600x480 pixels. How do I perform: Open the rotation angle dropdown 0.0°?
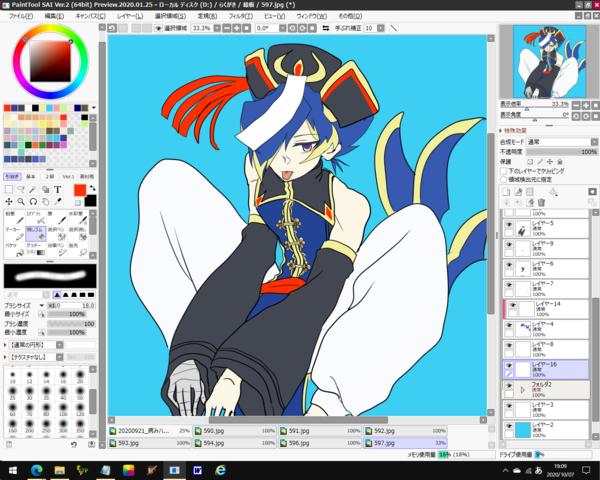coord(282,28)
